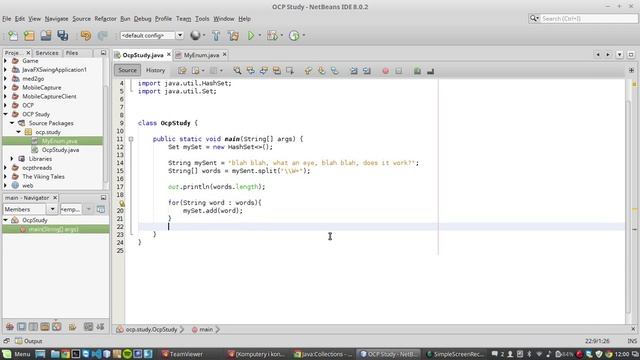This screenshot has height=360, width=640.
Task: Click the Find Selection magnifier icon
Action: (237, 71)
